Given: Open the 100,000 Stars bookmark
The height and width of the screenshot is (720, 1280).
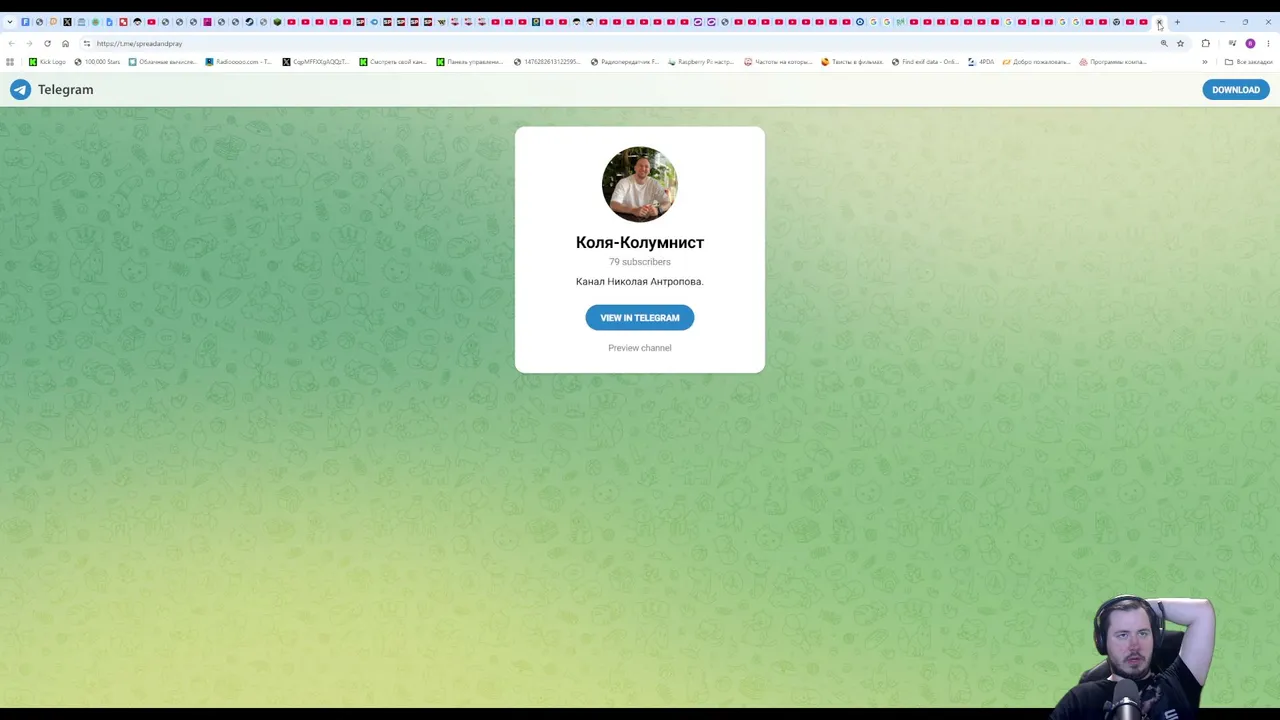Looking at the screenshot, I should pyautogui.click(x=97, y=62).
